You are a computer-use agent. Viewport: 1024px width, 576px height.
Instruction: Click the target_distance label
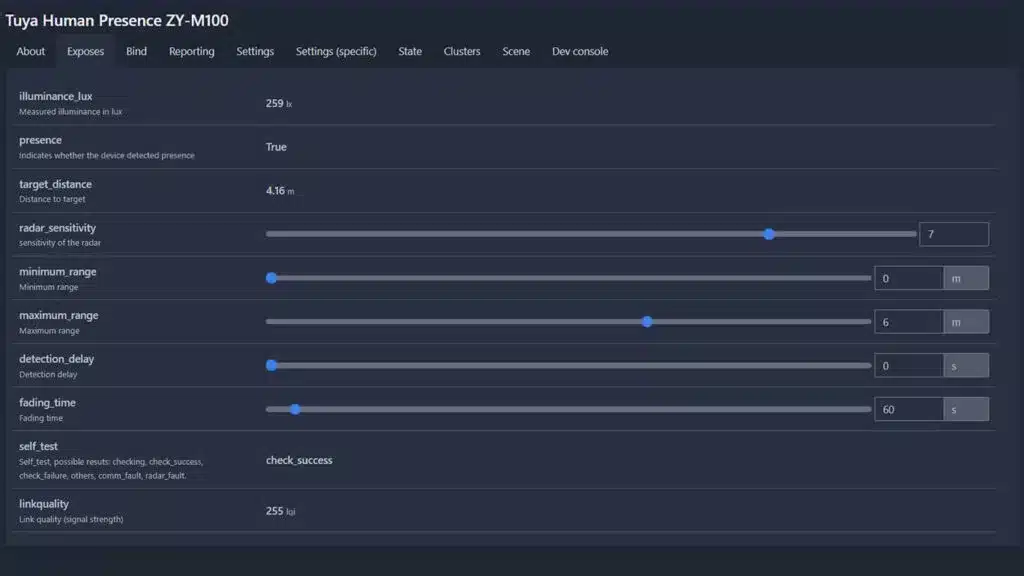(x=56, y=184)
